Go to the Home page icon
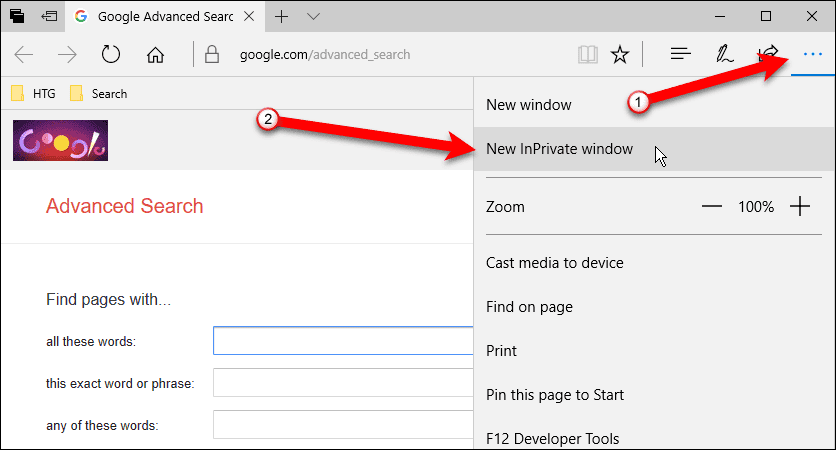836x450 pixels. (x=155, y=54)
